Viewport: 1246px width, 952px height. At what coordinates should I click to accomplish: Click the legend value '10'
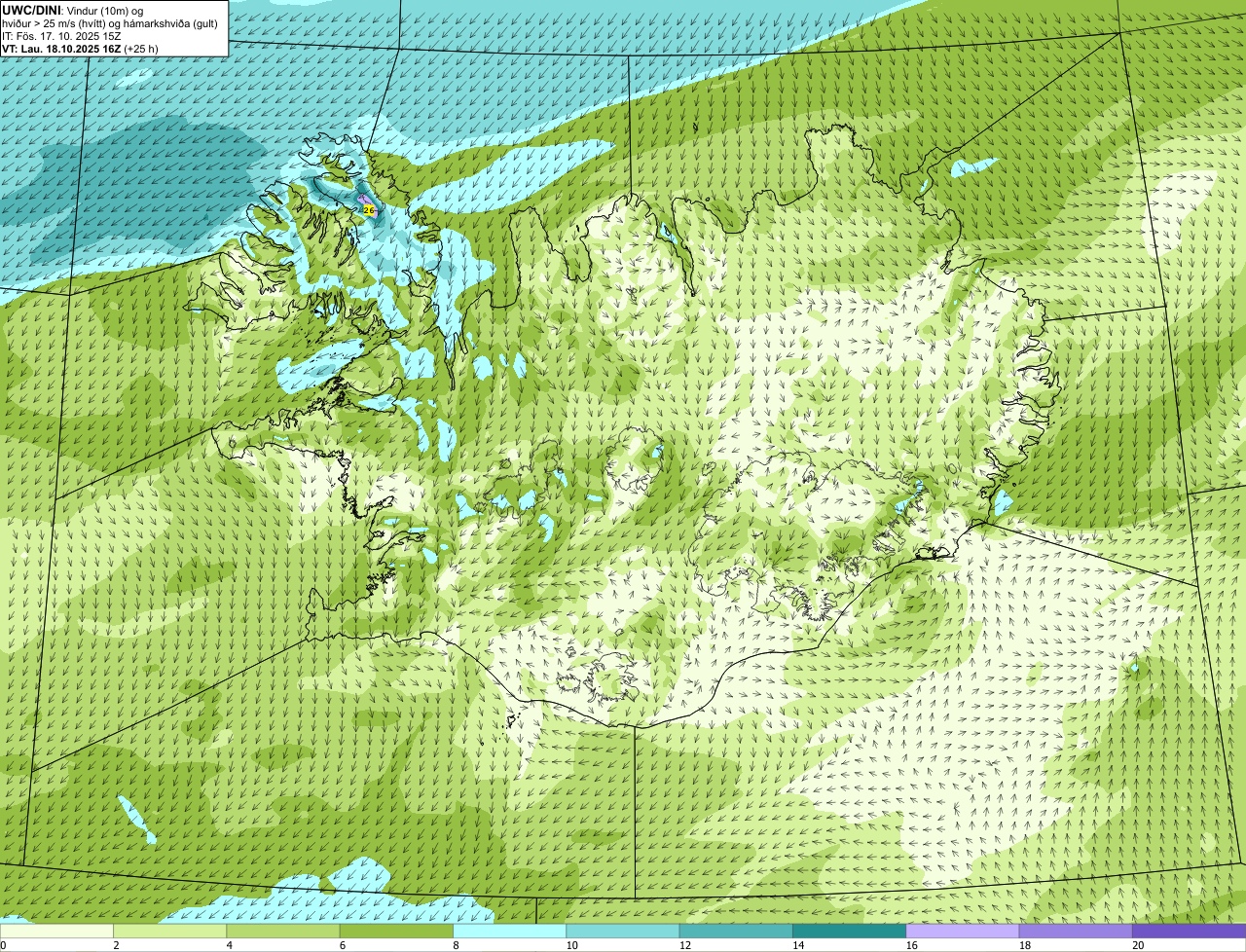point(571,945)
